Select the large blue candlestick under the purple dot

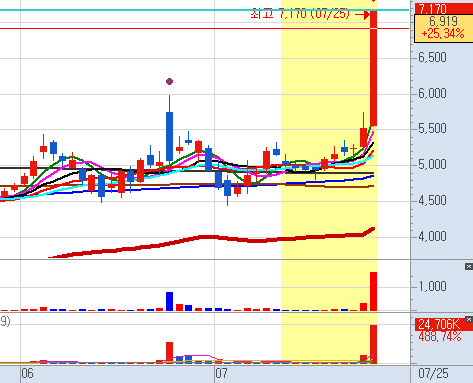[169, 137]
